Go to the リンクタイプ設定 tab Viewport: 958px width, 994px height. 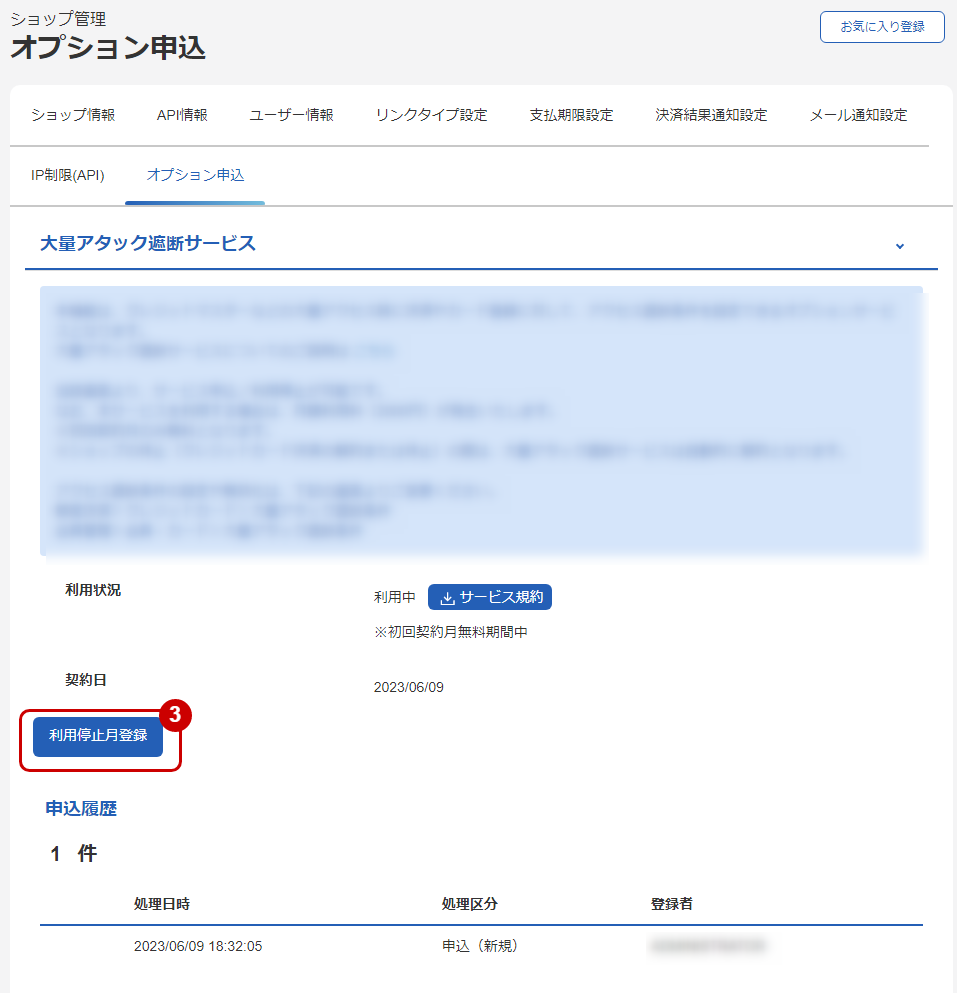pos(431,115)
